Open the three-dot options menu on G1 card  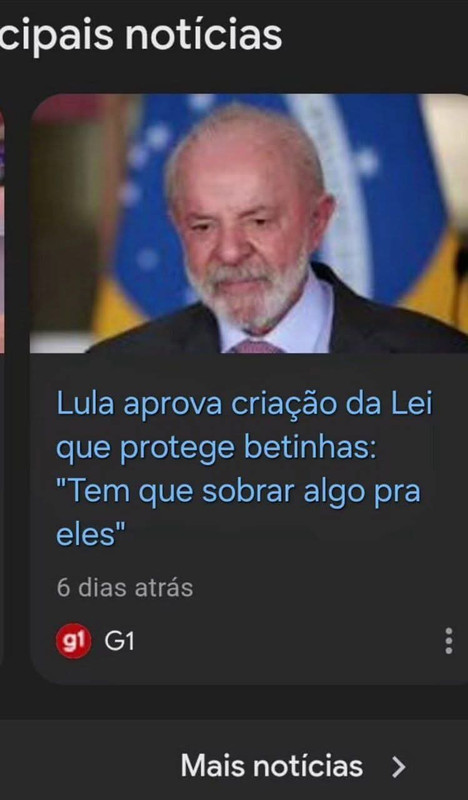pyautogui.click(x=448, y=640)
